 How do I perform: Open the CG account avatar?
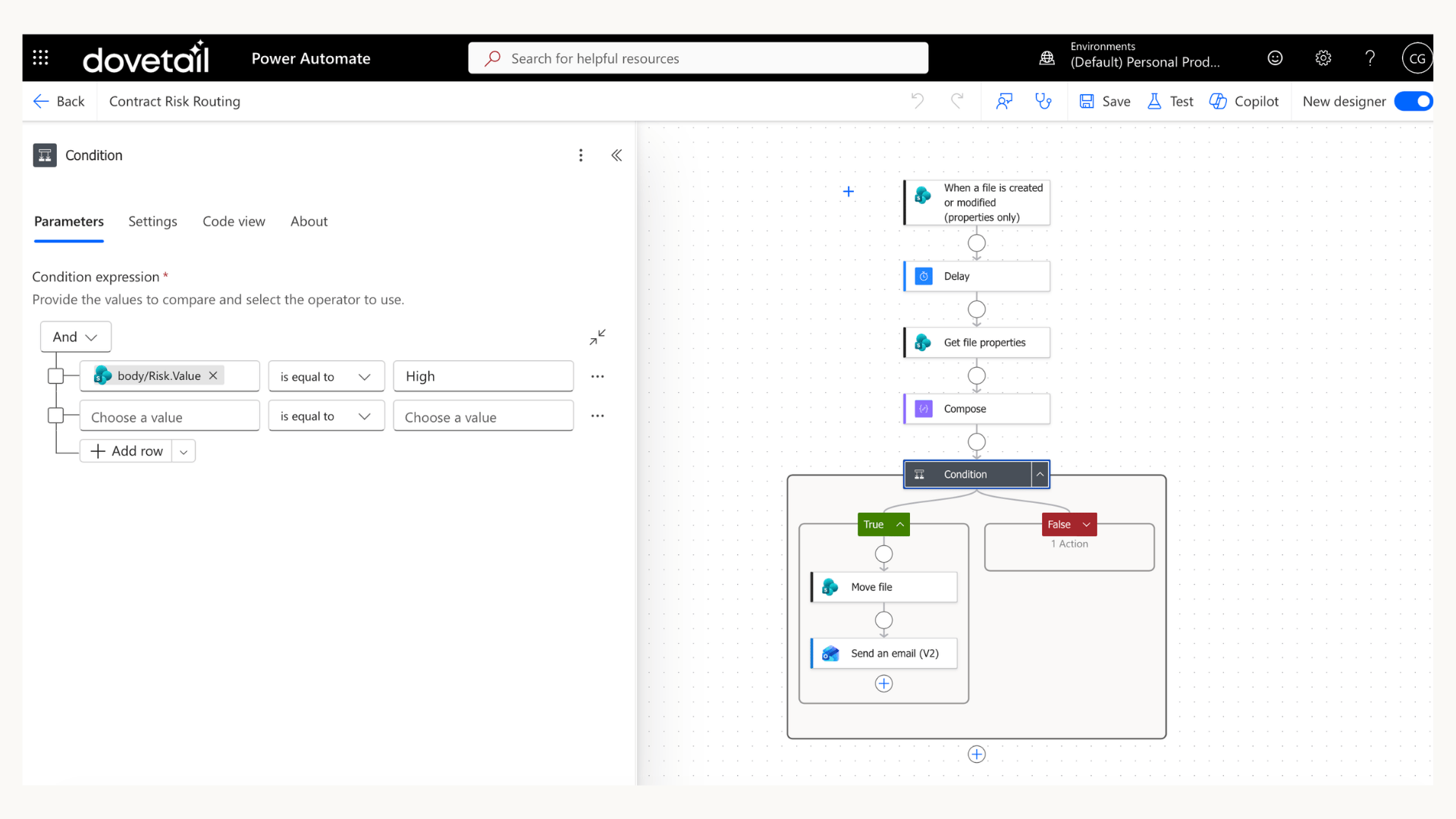coord(1417,58)
